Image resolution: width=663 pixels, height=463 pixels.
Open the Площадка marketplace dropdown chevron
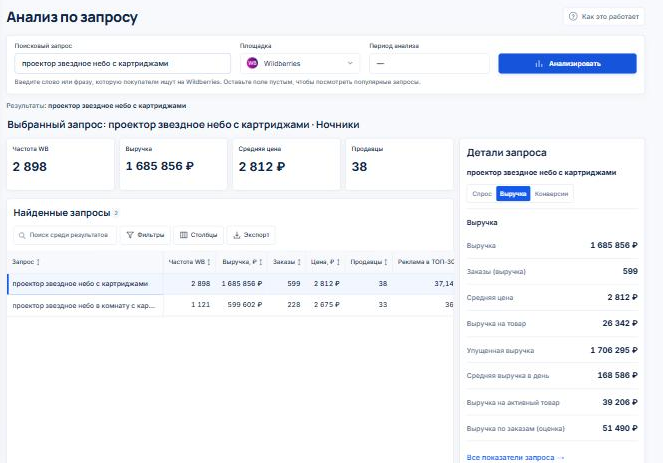tap(350, 63)
